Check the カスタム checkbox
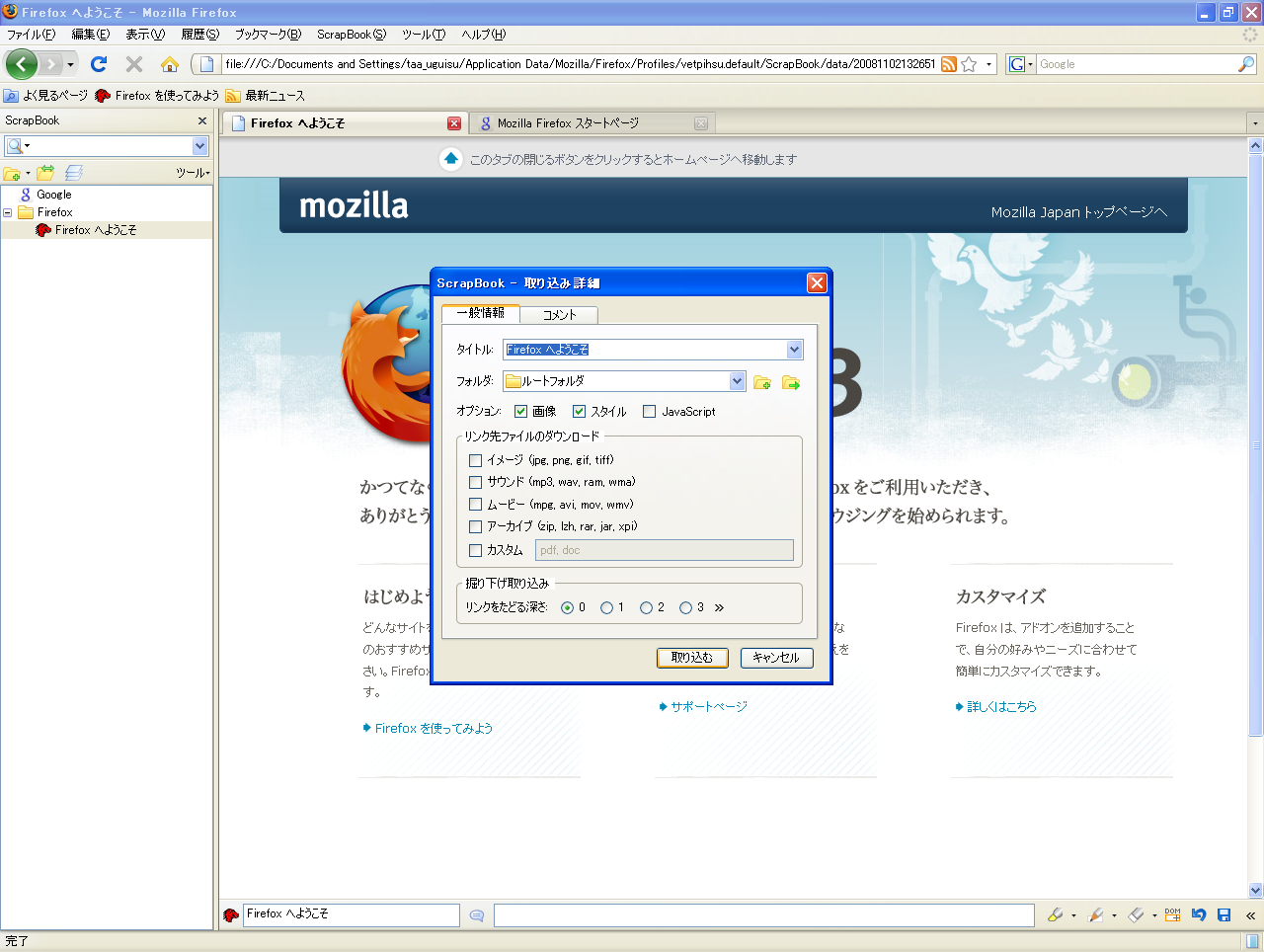1264x952 pixels. [475, 550]
